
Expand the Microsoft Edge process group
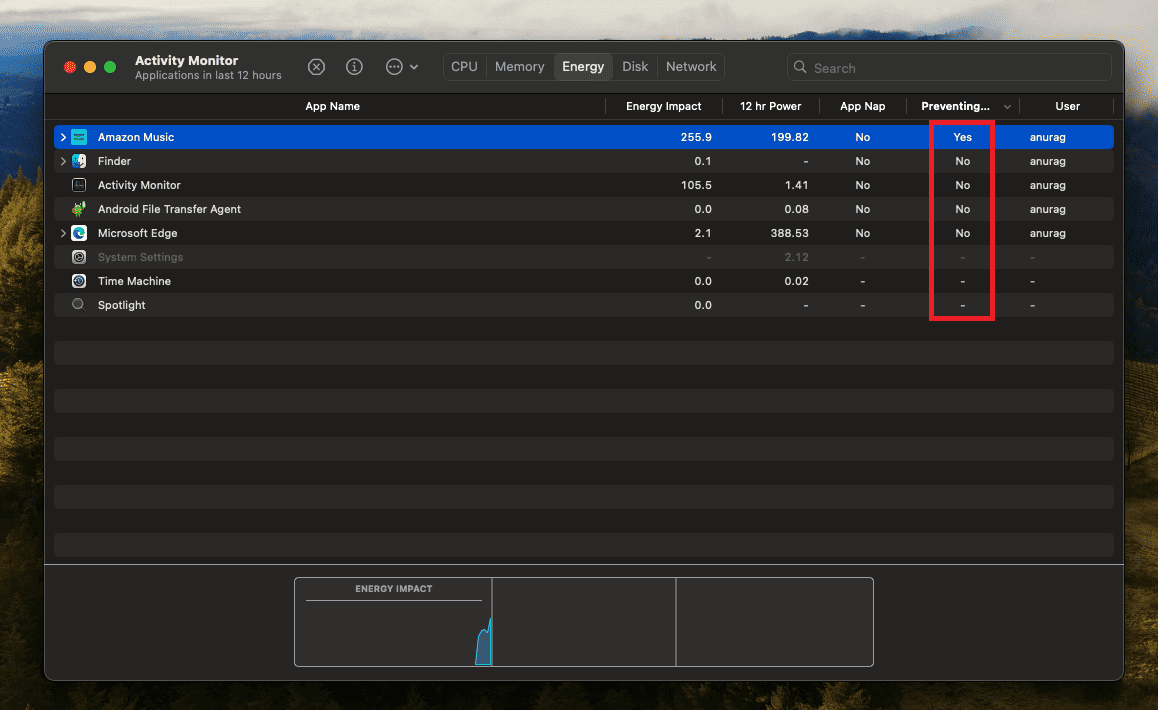click(x=63, y=233)
